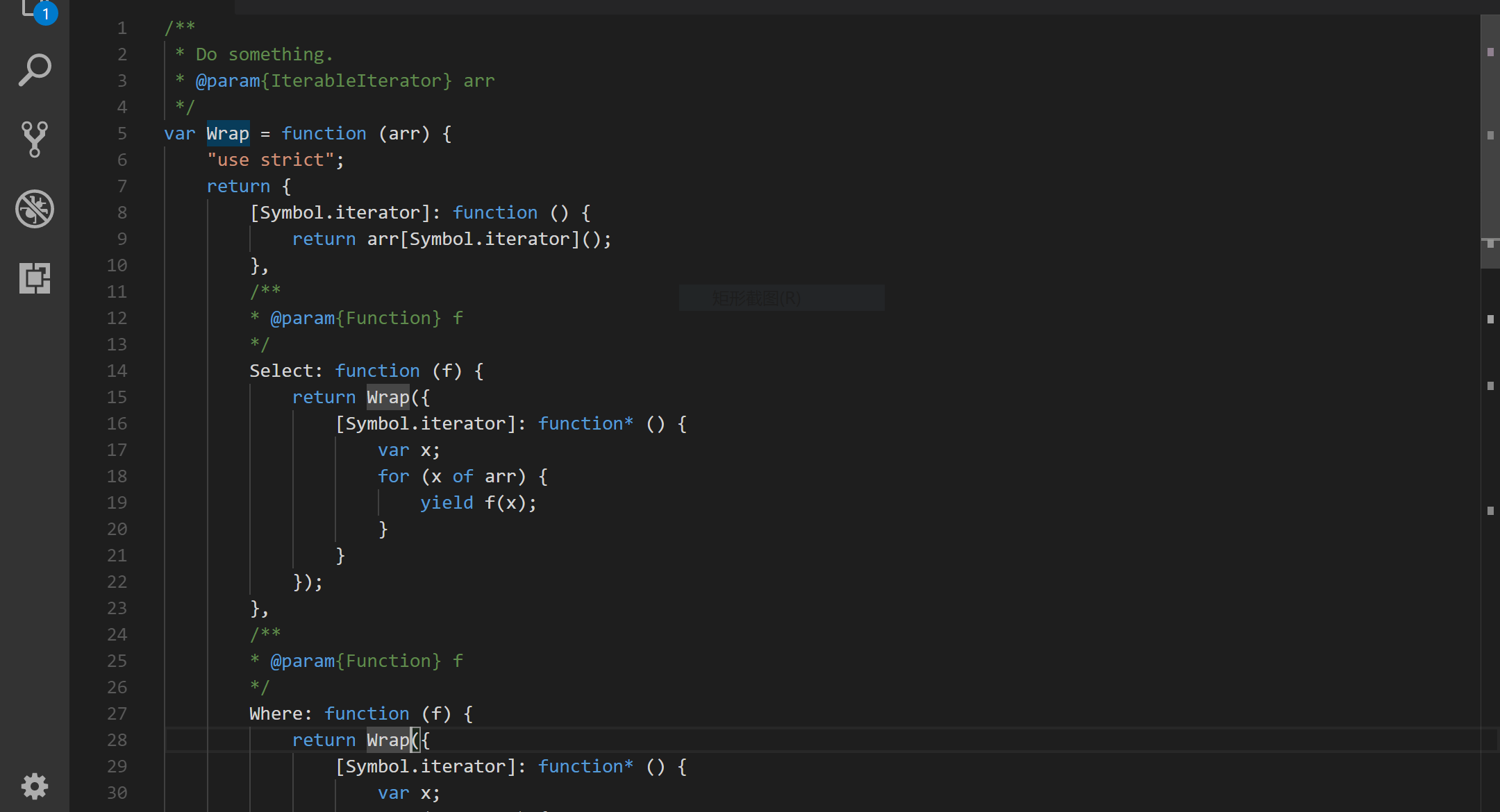This screenshot has height=812, width=1500.
Task: Click line number 5 in gutter
Action: [122, 133]
